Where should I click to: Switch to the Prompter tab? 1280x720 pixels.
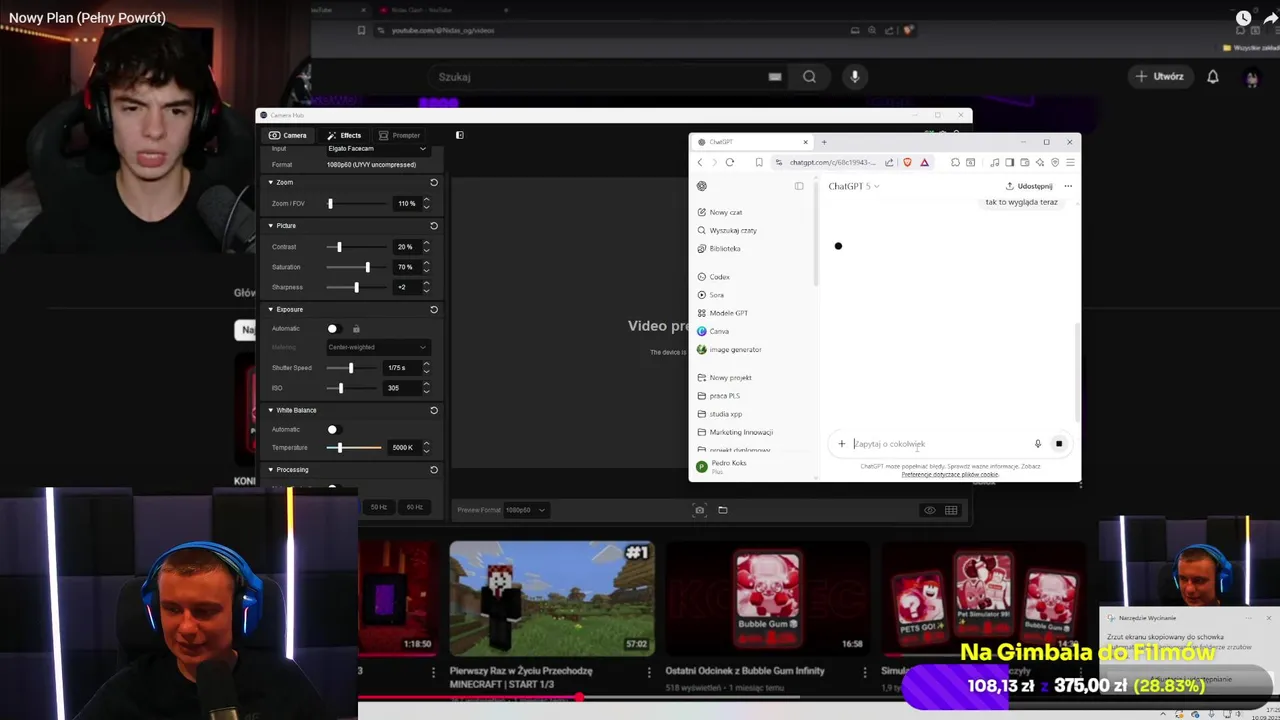(x=399, y=135)
